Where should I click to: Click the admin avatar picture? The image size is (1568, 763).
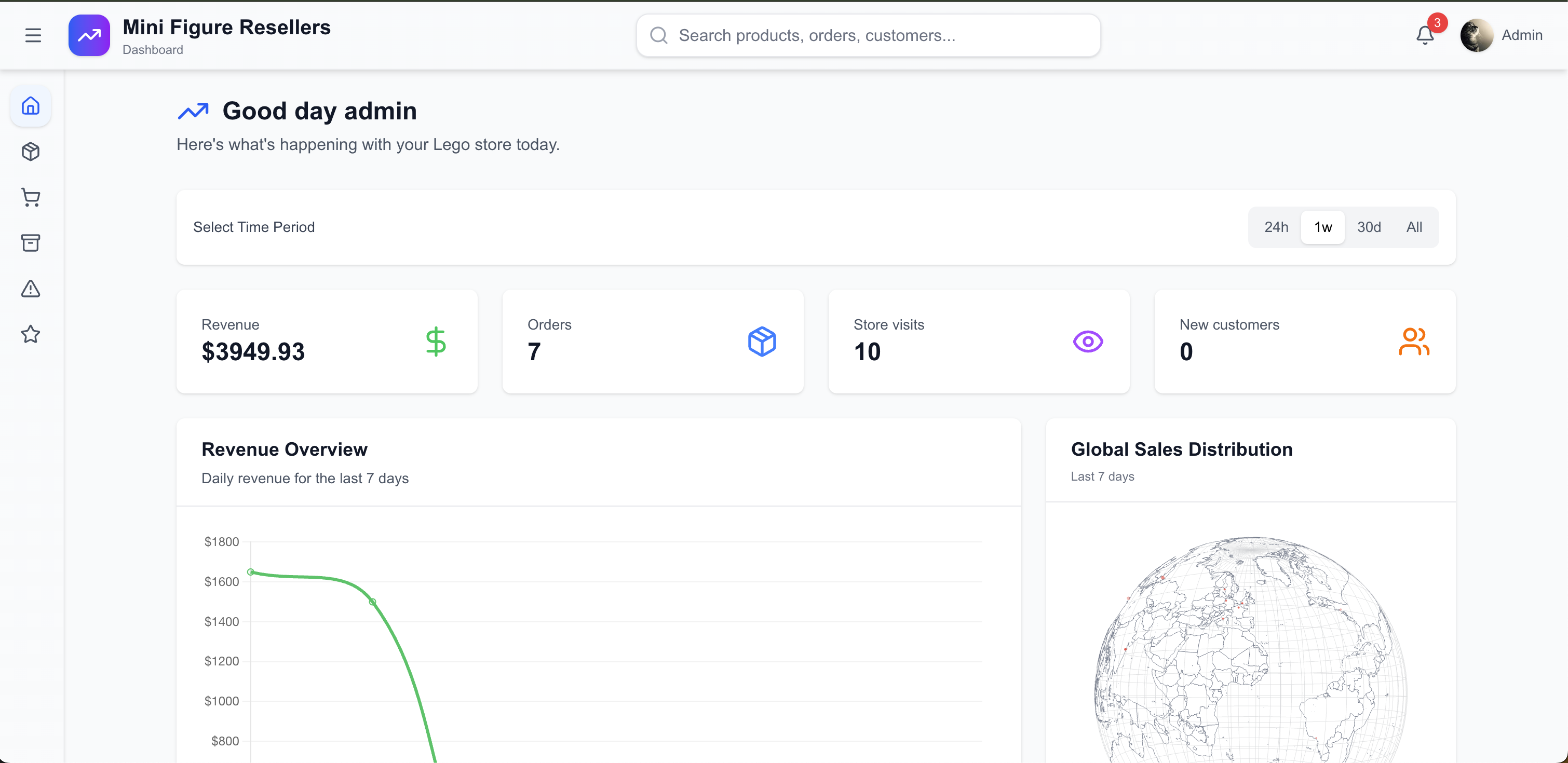click(1476, 35)
